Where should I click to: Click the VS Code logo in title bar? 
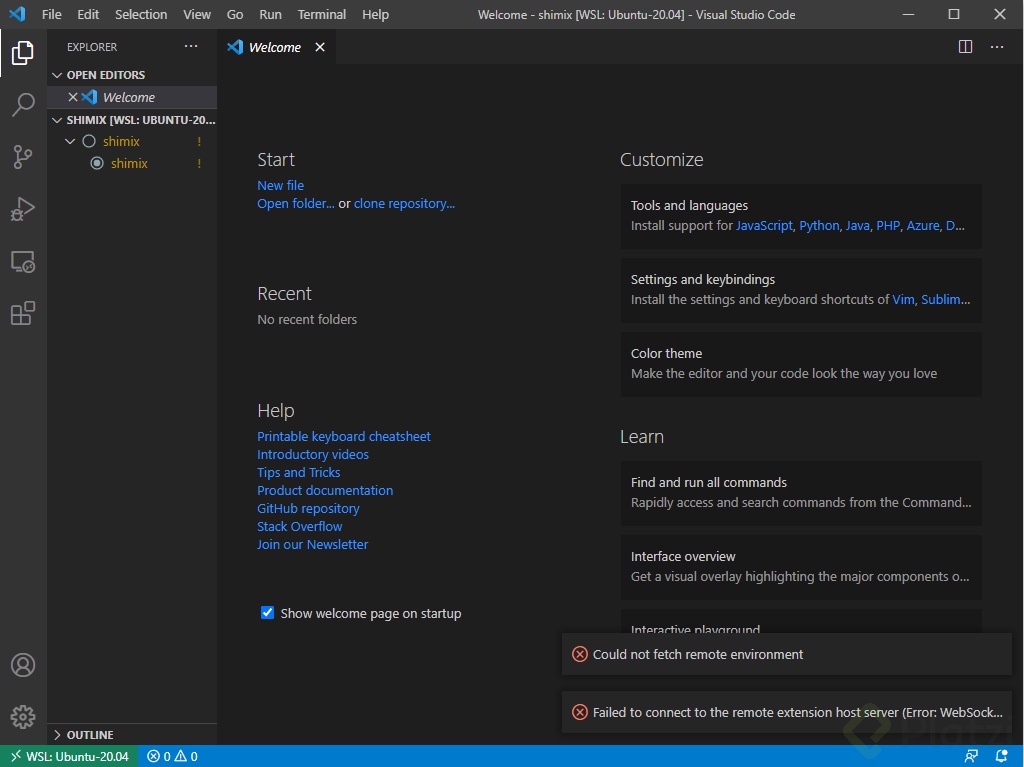coord(18,14)
